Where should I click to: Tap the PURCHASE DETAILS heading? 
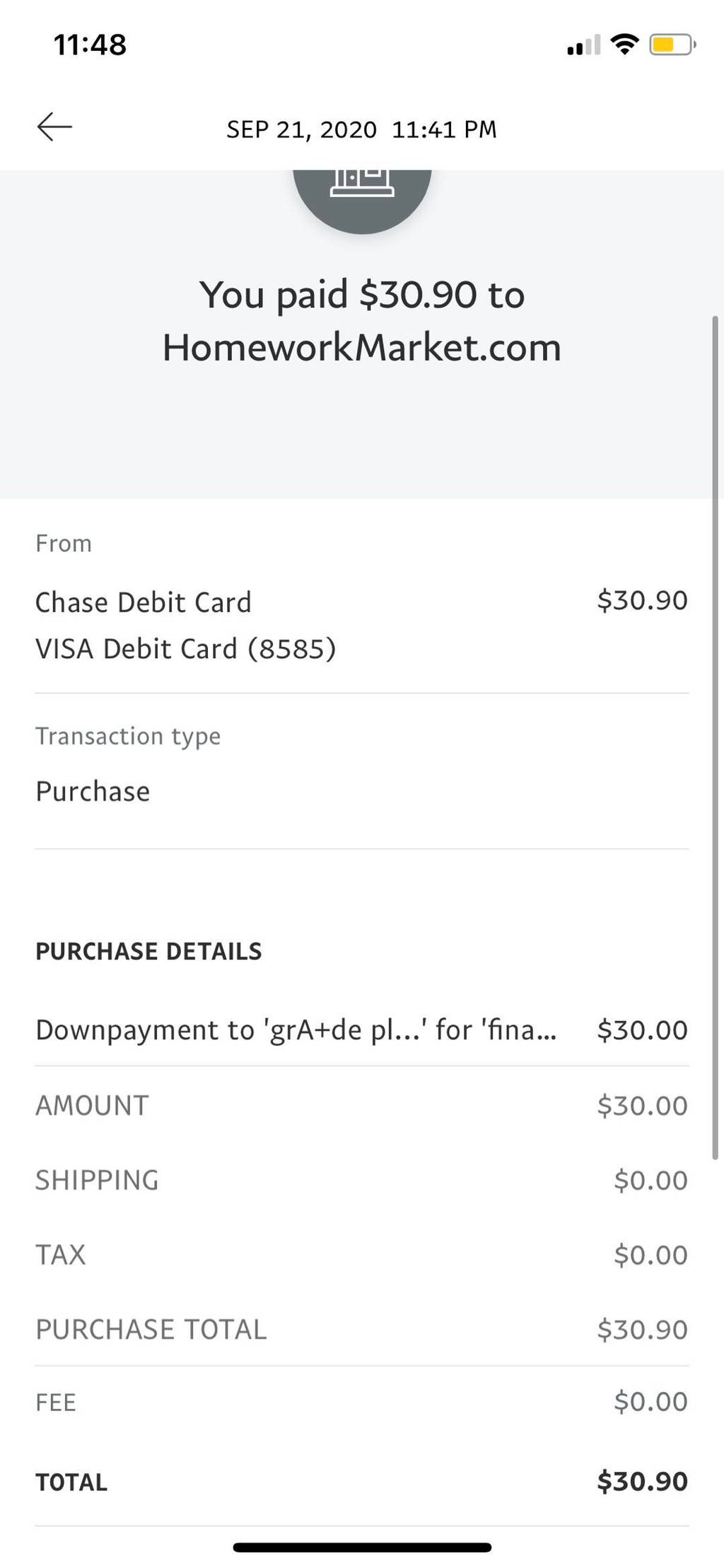(x=148, y=952)
